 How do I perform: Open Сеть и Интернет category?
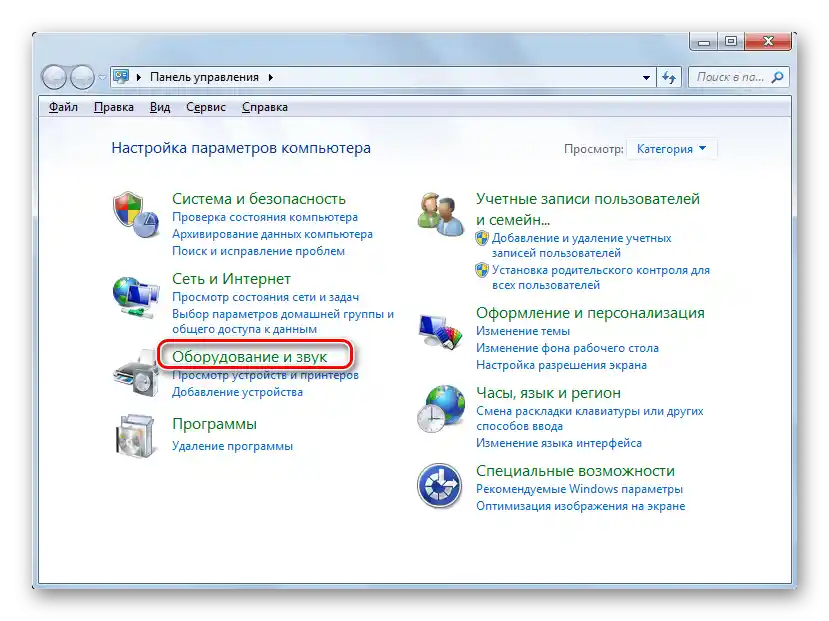coord(231,279)
